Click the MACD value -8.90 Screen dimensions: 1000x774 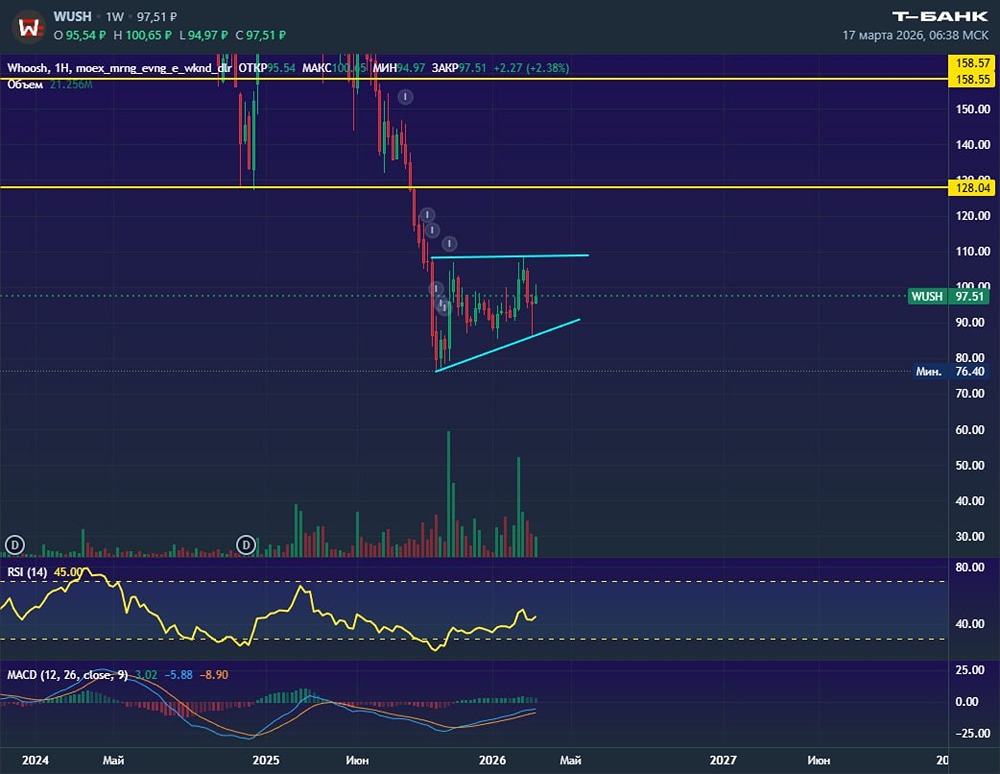(214, 675)
